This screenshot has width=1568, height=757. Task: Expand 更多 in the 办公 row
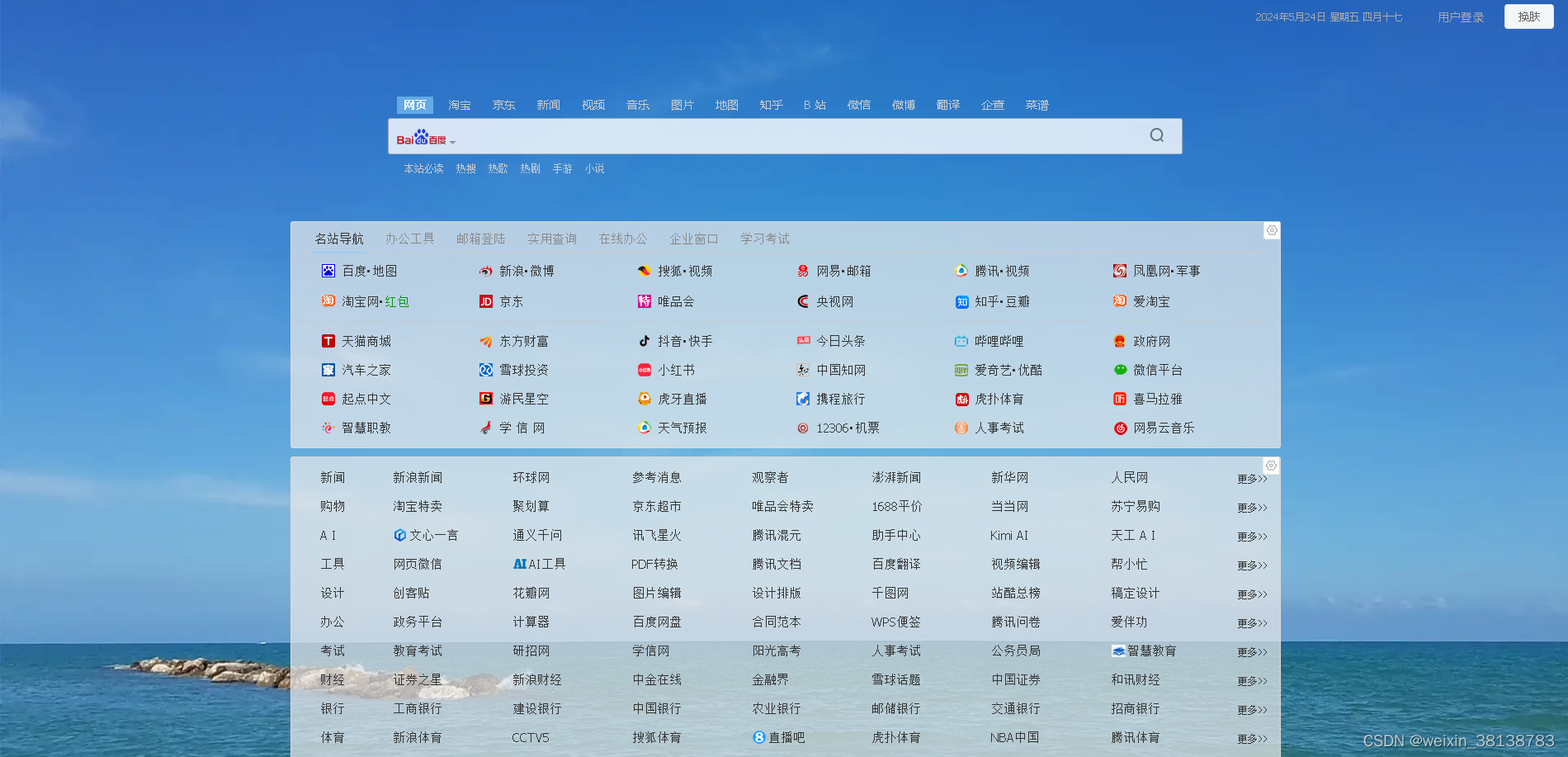(1252, 623)
